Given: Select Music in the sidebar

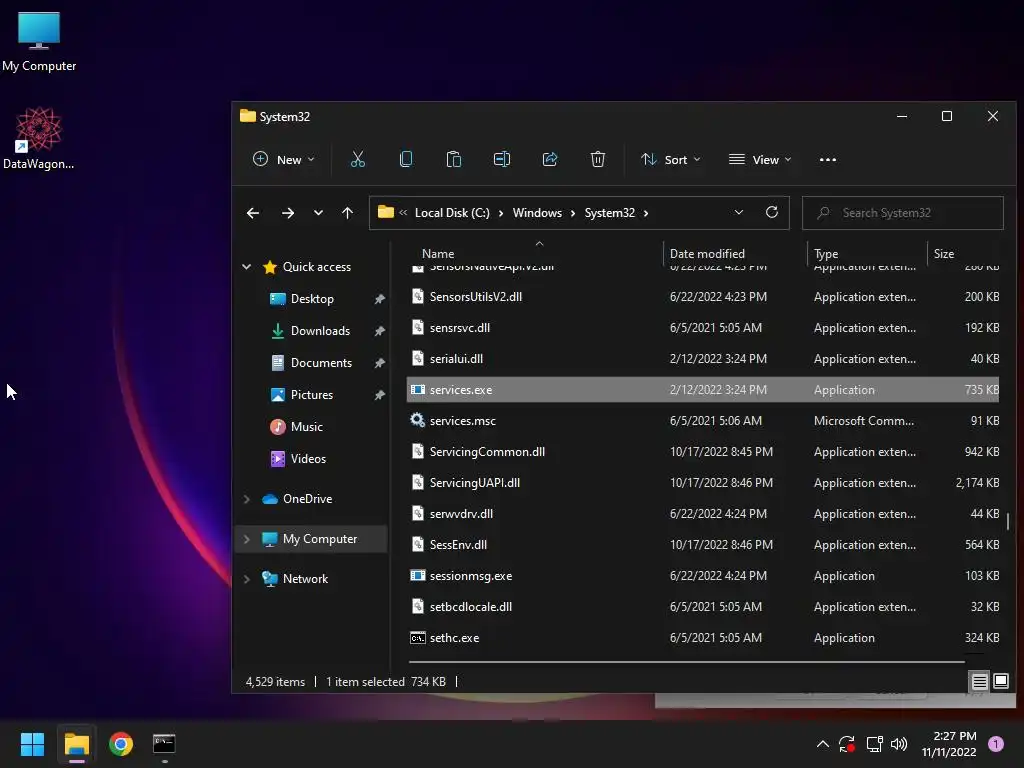Looking at the screenshot, I should click(306, 426).
